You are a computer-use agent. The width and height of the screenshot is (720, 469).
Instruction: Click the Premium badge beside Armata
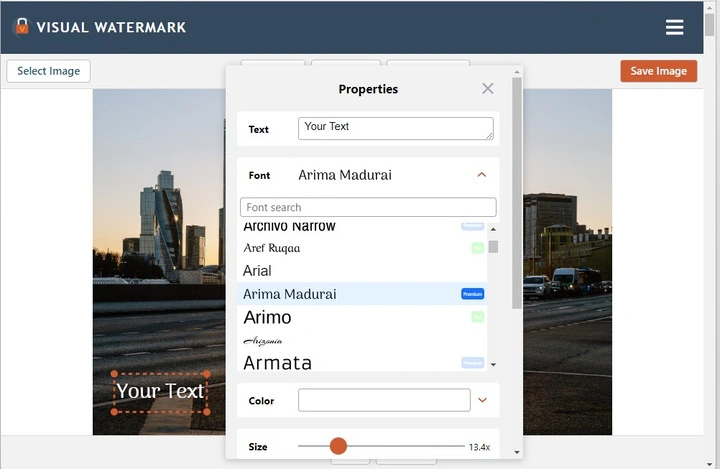pos(472,363)
